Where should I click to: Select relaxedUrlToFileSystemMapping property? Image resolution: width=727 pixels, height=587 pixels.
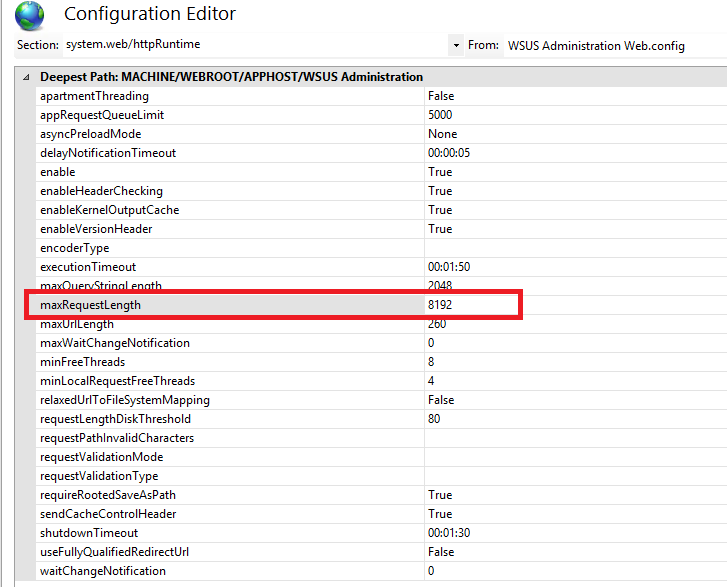pos(125,400)
